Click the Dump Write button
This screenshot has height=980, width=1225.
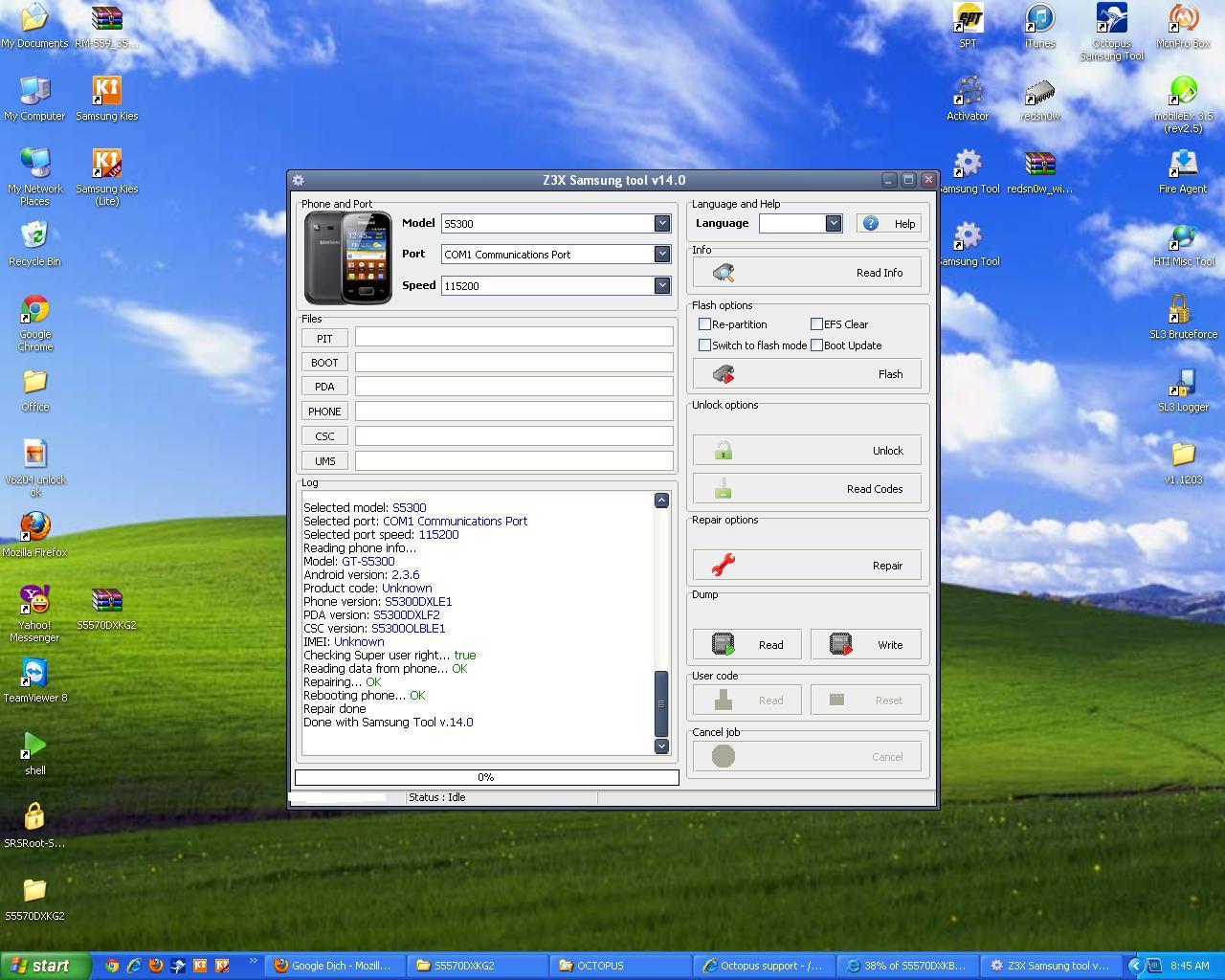(866, 645)
